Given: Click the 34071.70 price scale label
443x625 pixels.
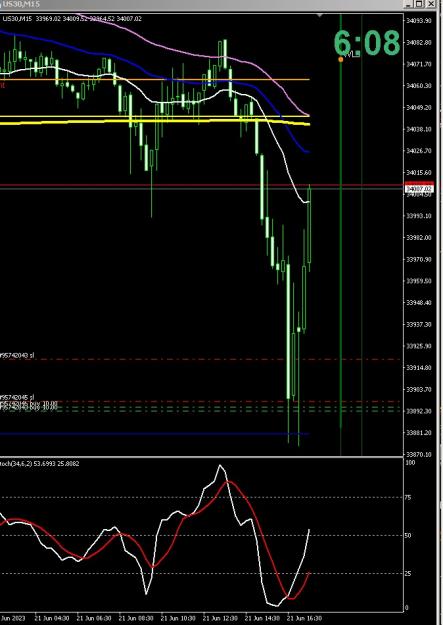Looking at the screenshot, I should 418,64.
